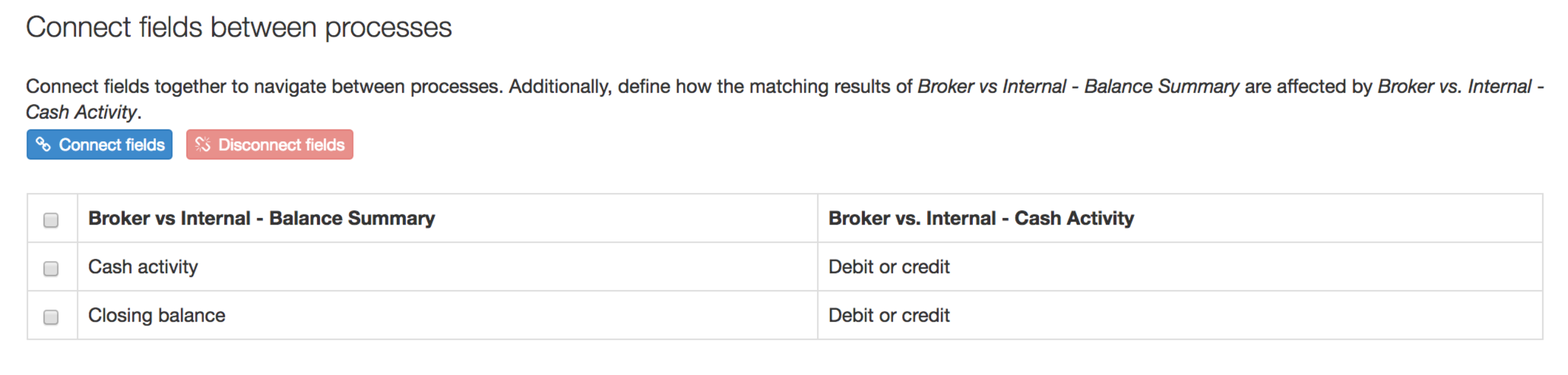Click the blue Connect fields button
The image size is (1568, 375).
click(99, 144)
